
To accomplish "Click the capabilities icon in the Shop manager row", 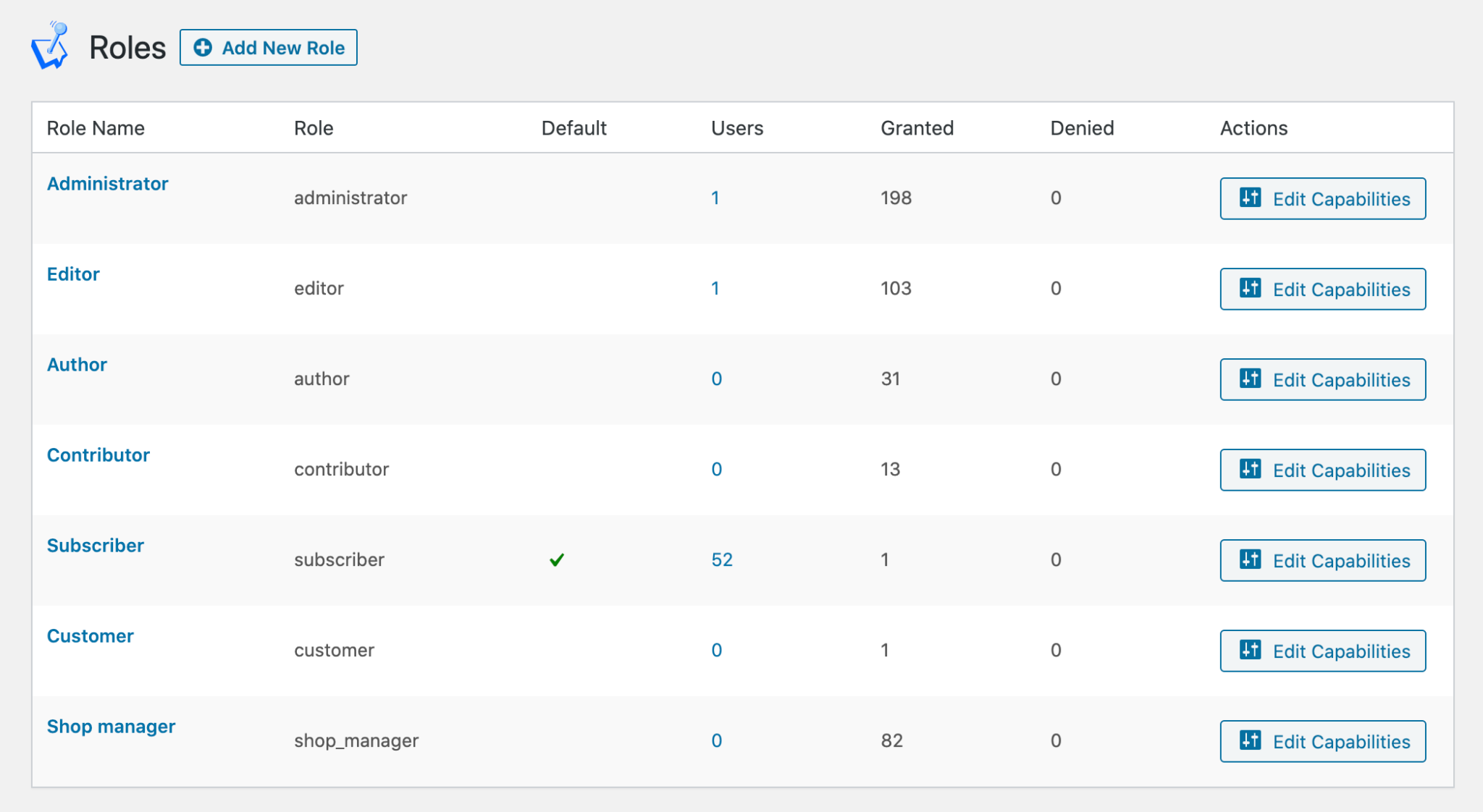I will click(1251, 740).
